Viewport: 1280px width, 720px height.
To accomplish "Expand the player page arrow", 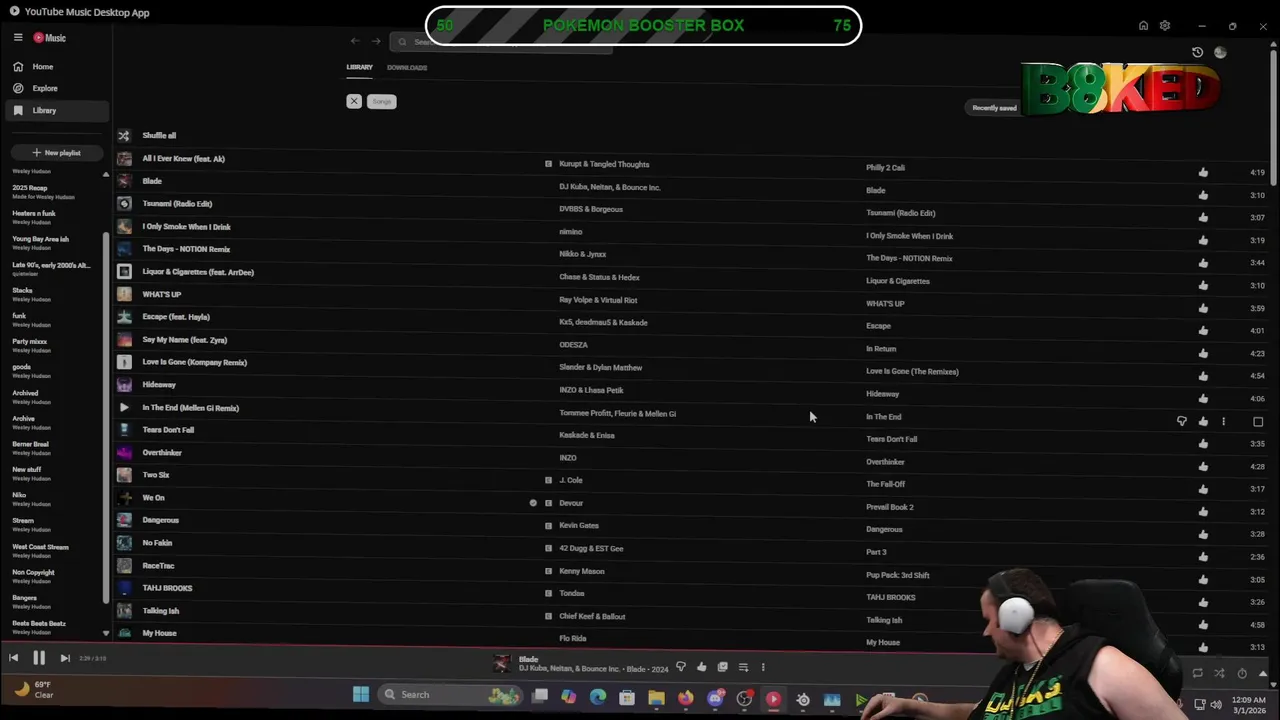I will pyautogui.click(x=1263, y=673).
